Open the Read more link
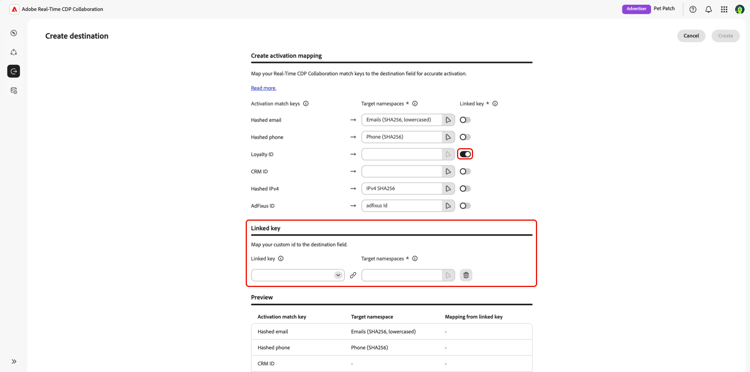Viewport: 750px width, 372px height. 264,88
